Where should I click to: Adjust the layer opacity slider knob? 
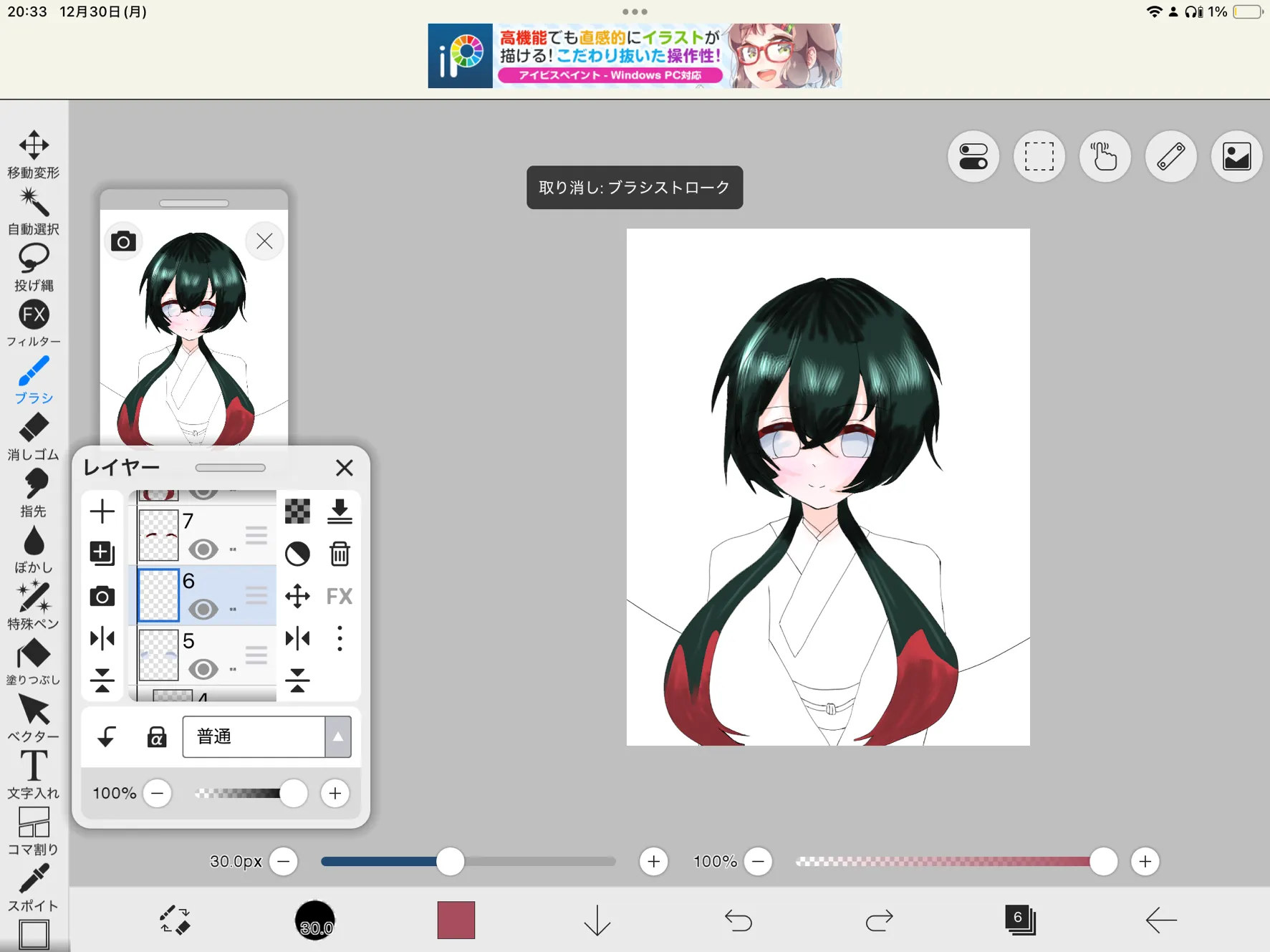(293, 793)
